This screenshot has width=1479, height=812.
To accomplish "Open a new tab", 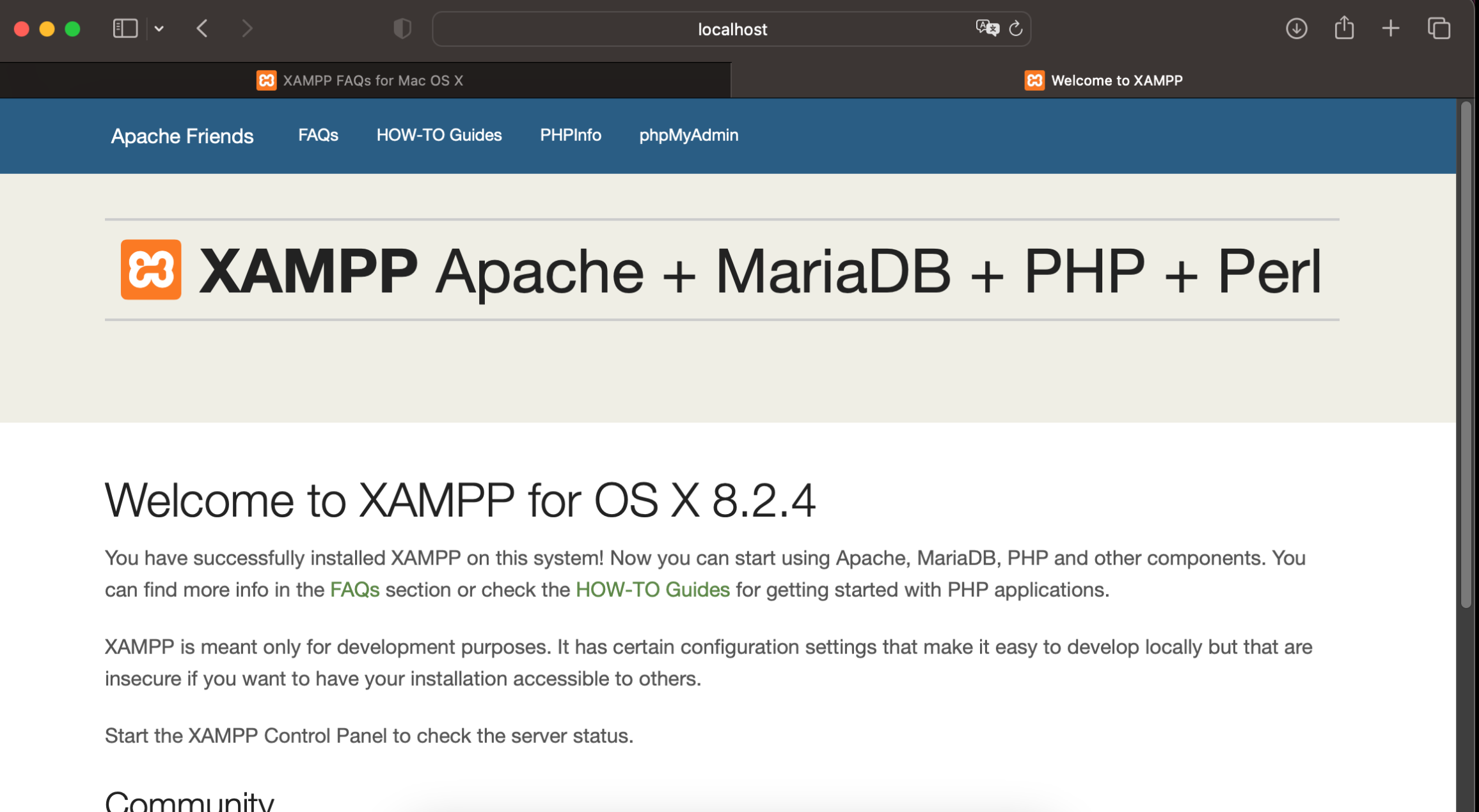I will (1391, 29).
